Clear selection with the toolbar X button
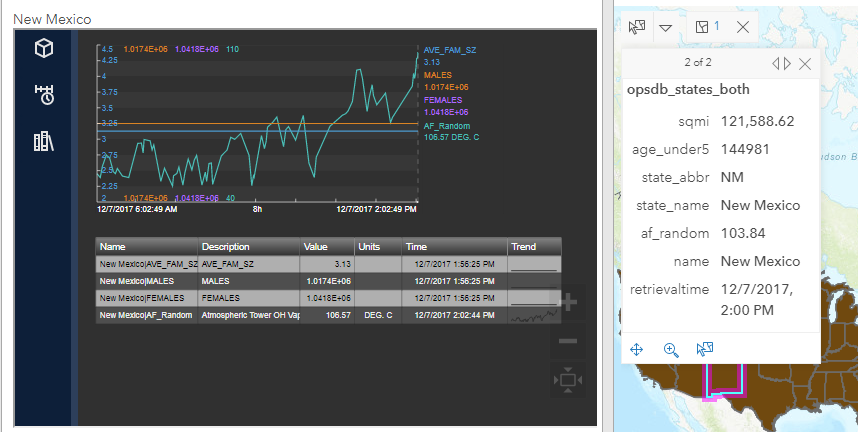This screenshot has height=432, width=858. [742, 27]
